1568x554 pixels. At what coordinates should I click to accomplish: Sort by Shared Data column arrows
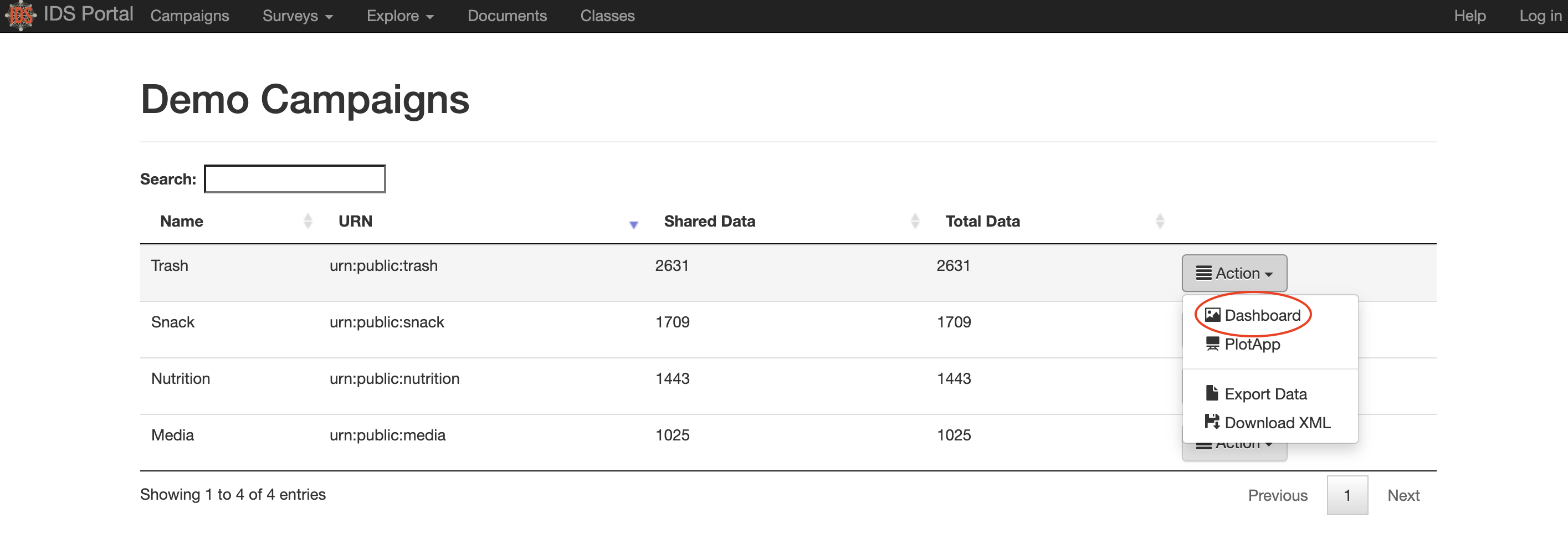click(914, 221)
